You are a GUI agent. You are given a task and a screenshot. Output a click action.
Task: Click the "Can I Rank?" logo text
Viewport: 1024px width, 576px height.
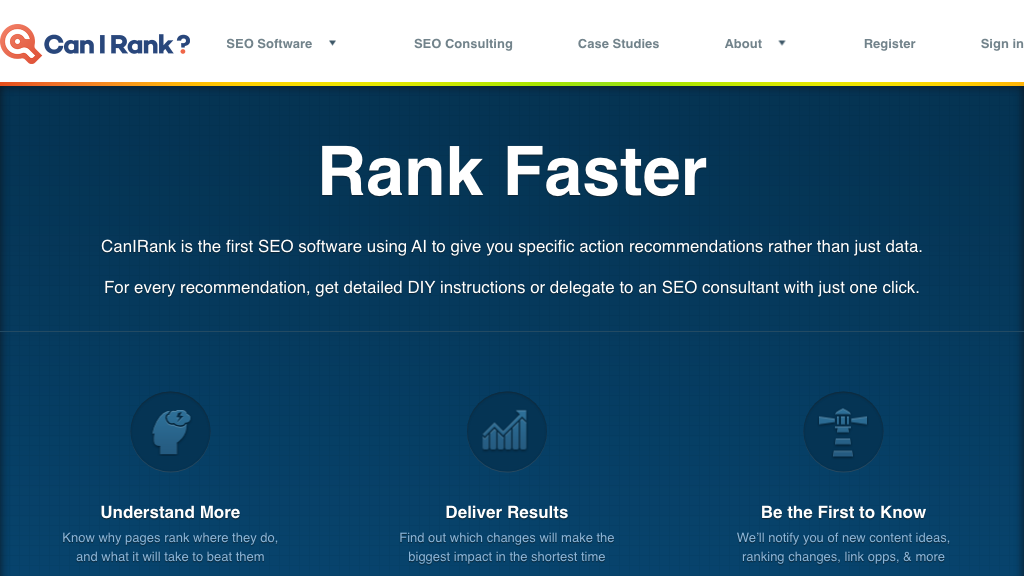coord(117,44)
